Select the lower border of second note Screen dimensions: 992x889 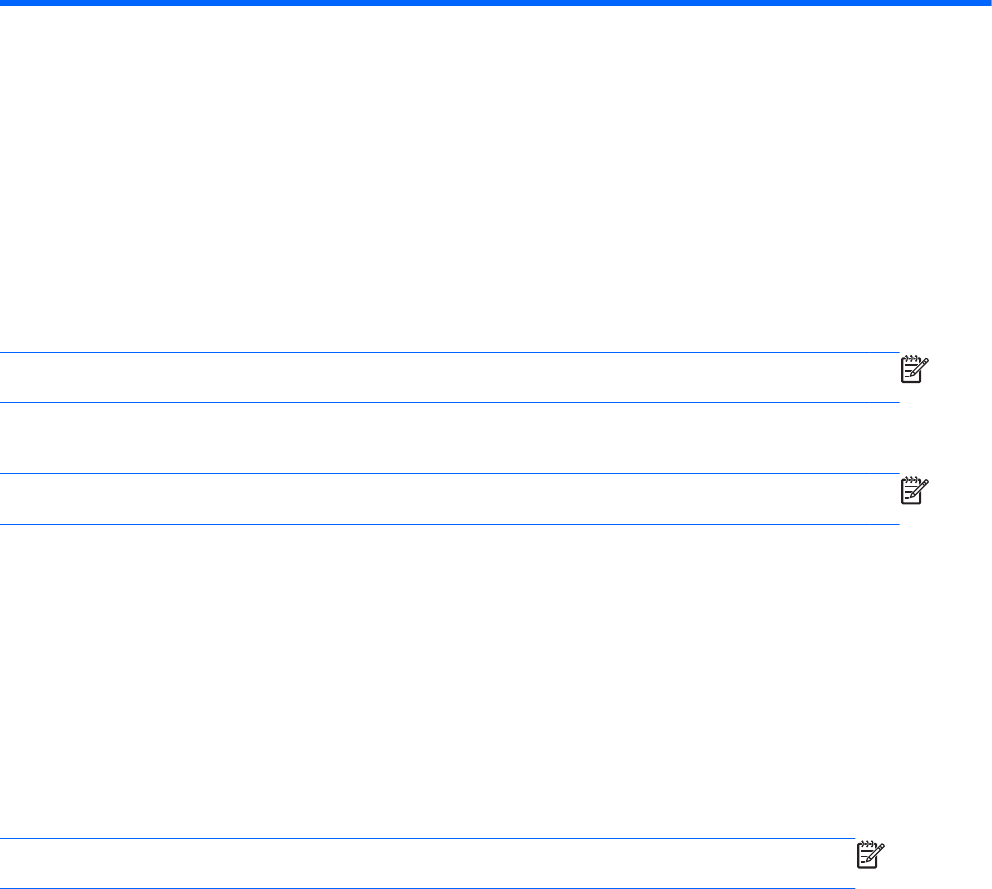tap(440, 524)
